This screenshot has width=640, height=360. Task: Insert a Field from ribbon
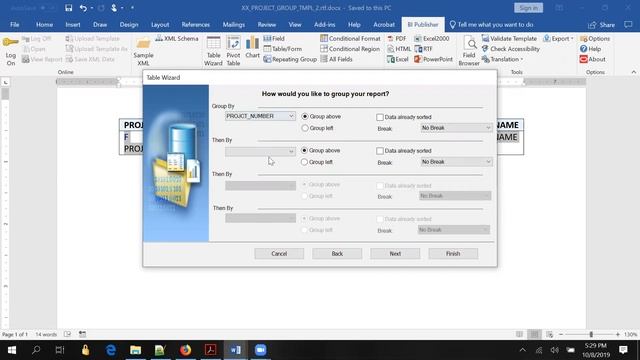coord(274,38)
